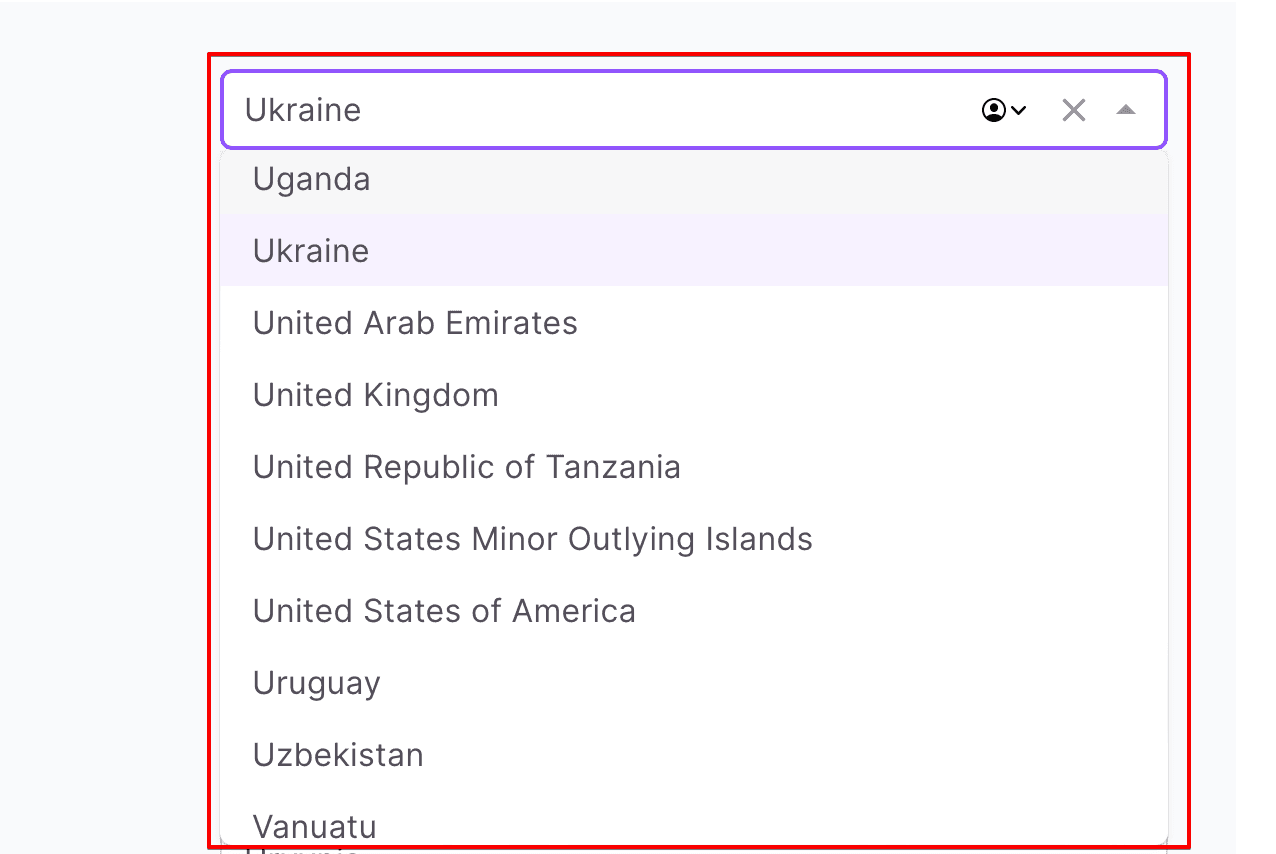The width and height of the screenshot is (1276, 854).
Task: Open the contact autofill person icon
Action: (x=994, y=110)
